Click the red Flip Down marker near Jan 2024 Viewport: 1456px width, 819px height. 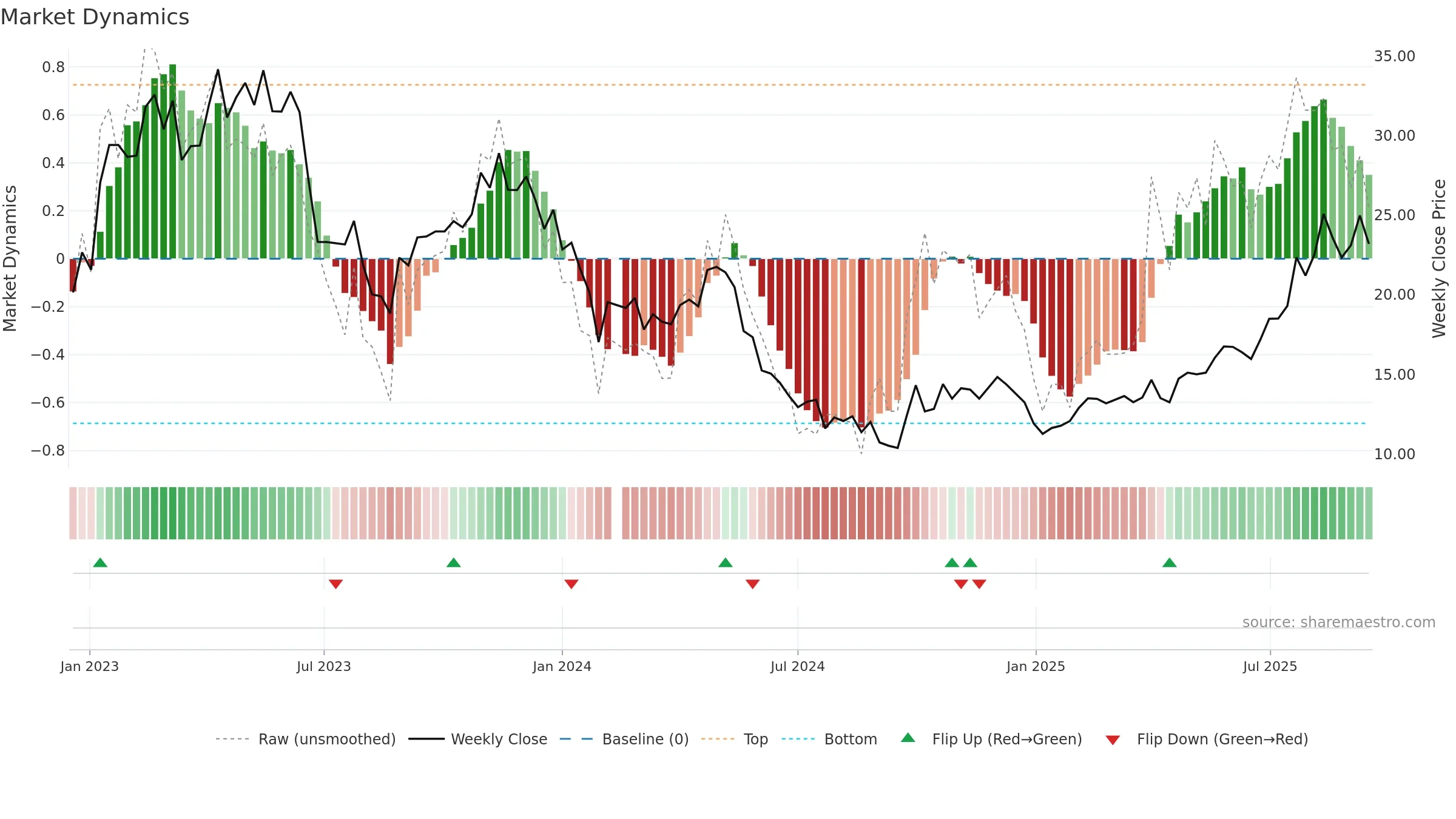click(571, 584)
